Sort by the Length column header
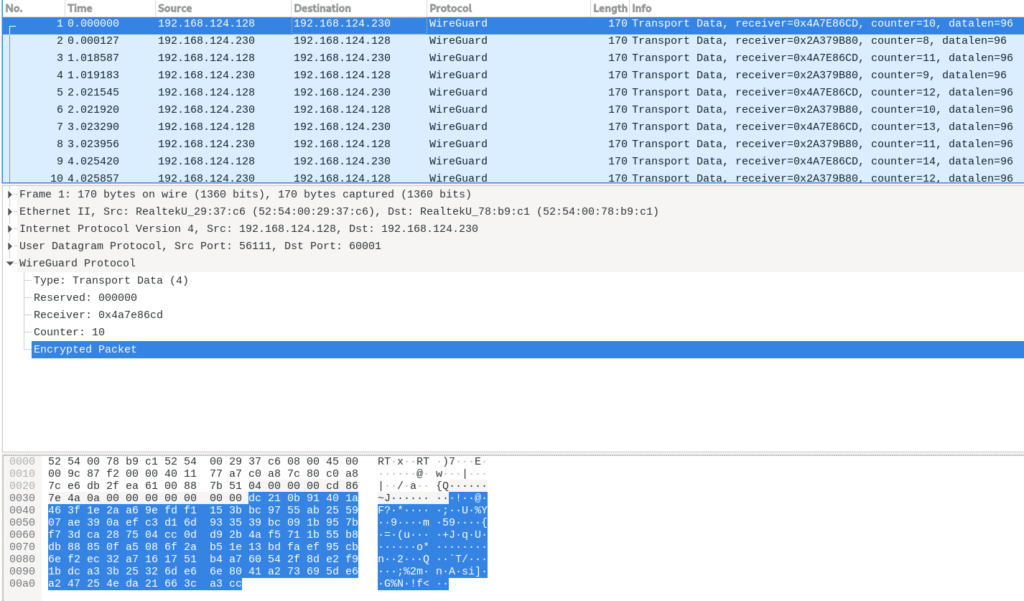1024x601 pixels. click(x=609, y=8)
